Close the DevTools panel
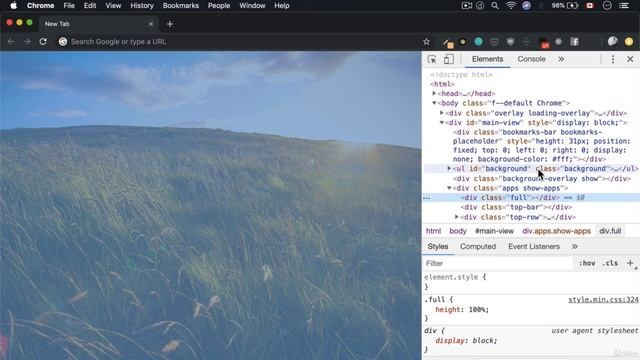This screenshot has height=360, width=640. click(x=630, y=59)
